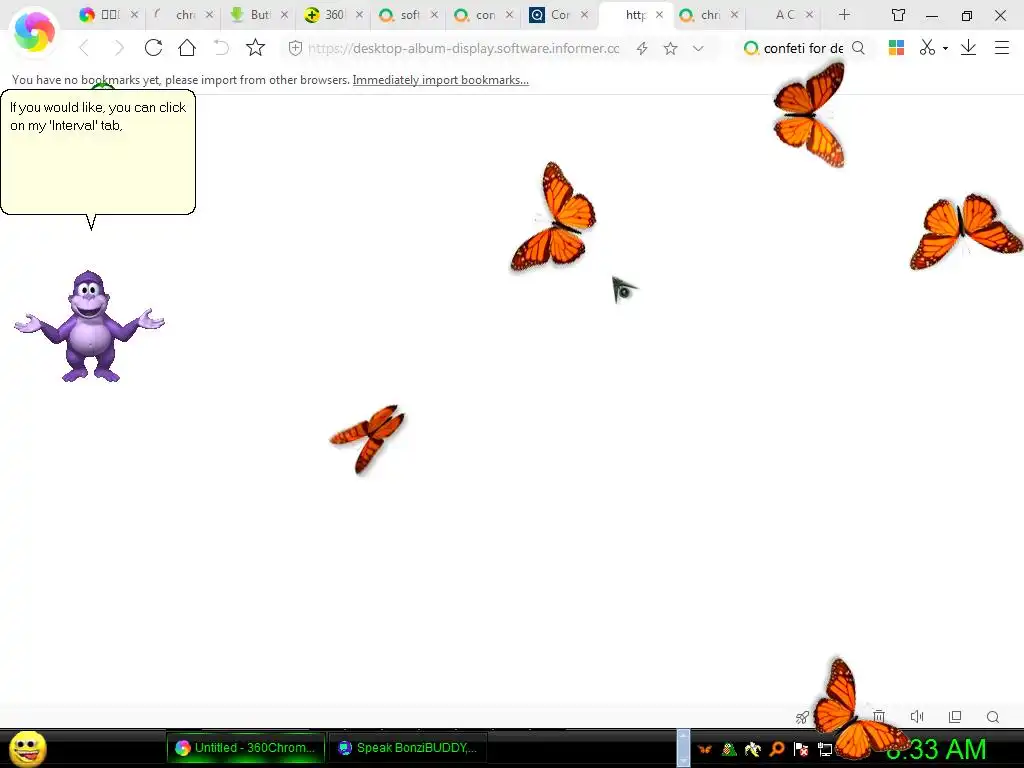Go back to the previous page
Viewport: 1024px width, 768px height.
pyautogui.click(x=84, y=48)
